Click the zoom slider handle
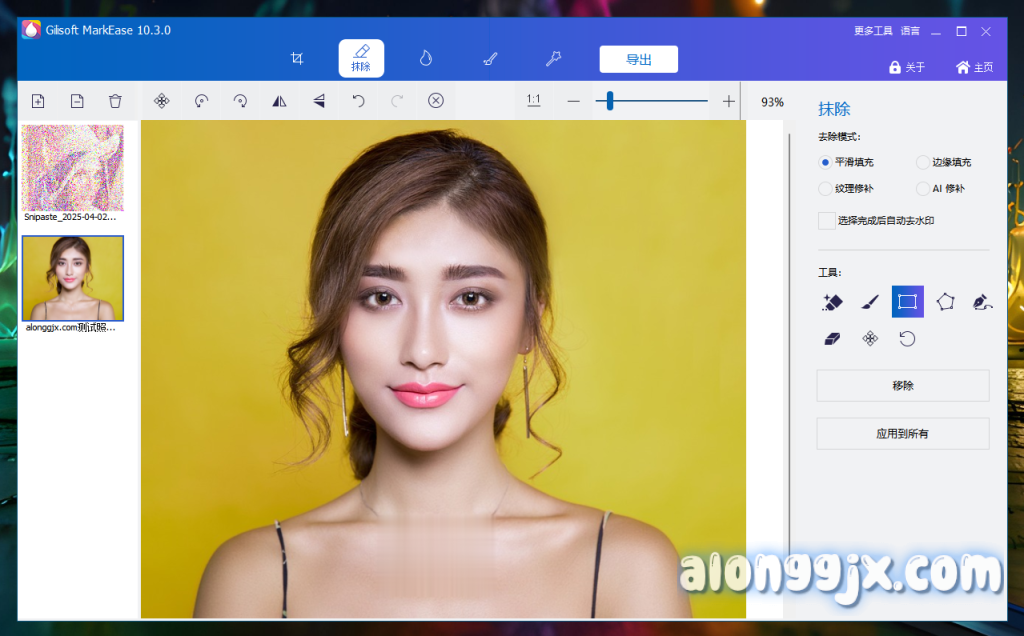 (x=609, y=101)
